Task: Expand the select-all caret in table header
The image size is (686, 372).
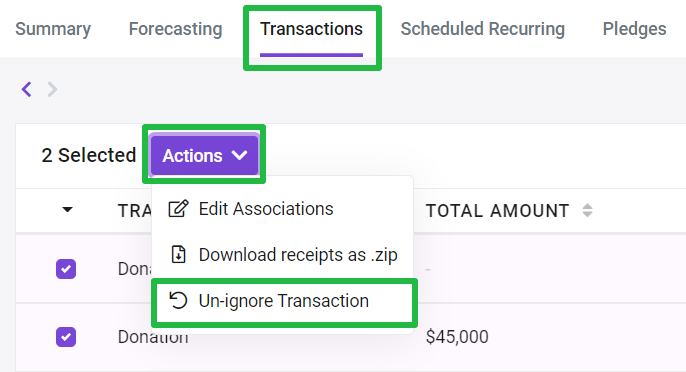Action: (x=67, y=210)
